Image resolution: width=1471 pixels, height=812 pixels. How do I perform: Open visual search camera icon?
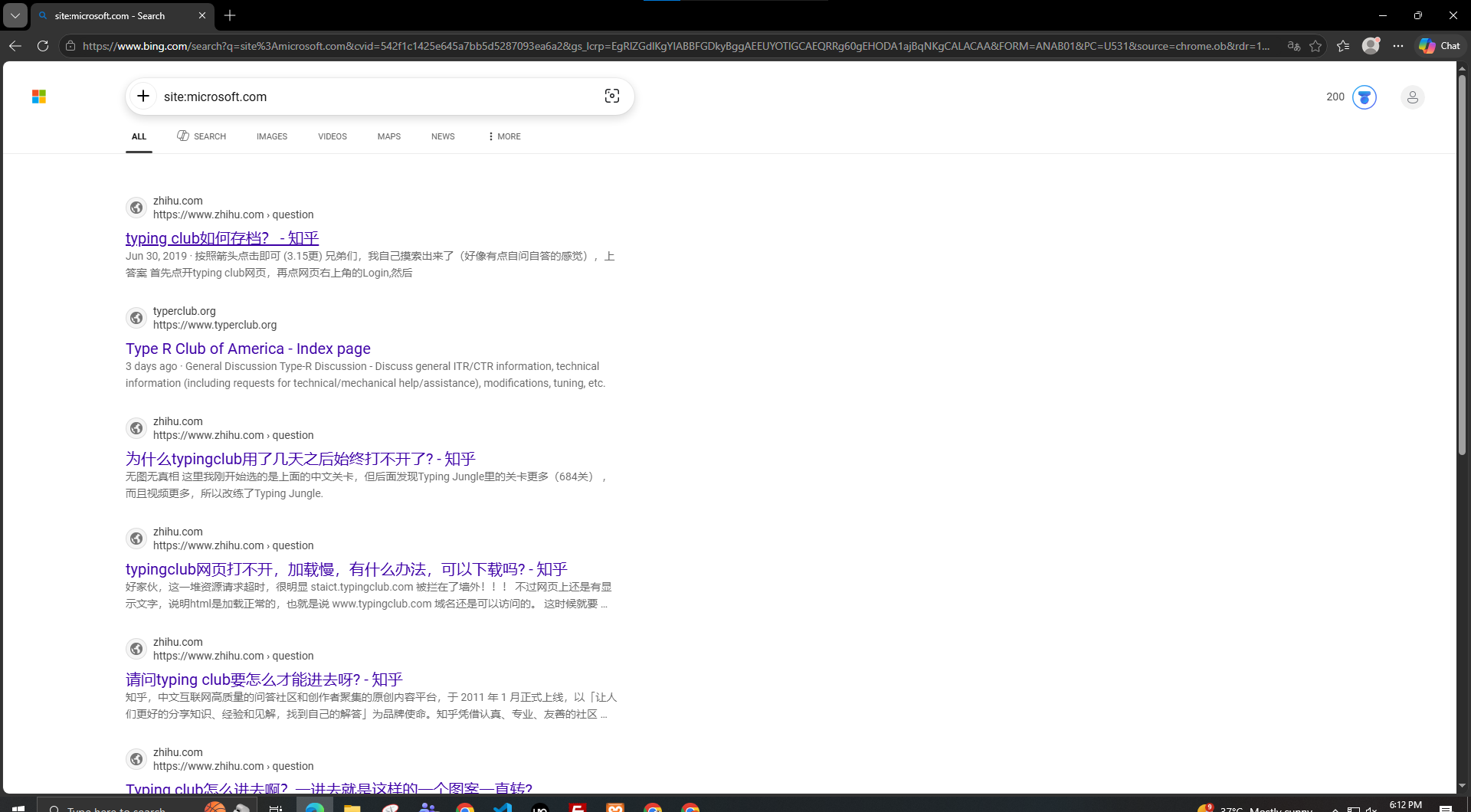611,96
